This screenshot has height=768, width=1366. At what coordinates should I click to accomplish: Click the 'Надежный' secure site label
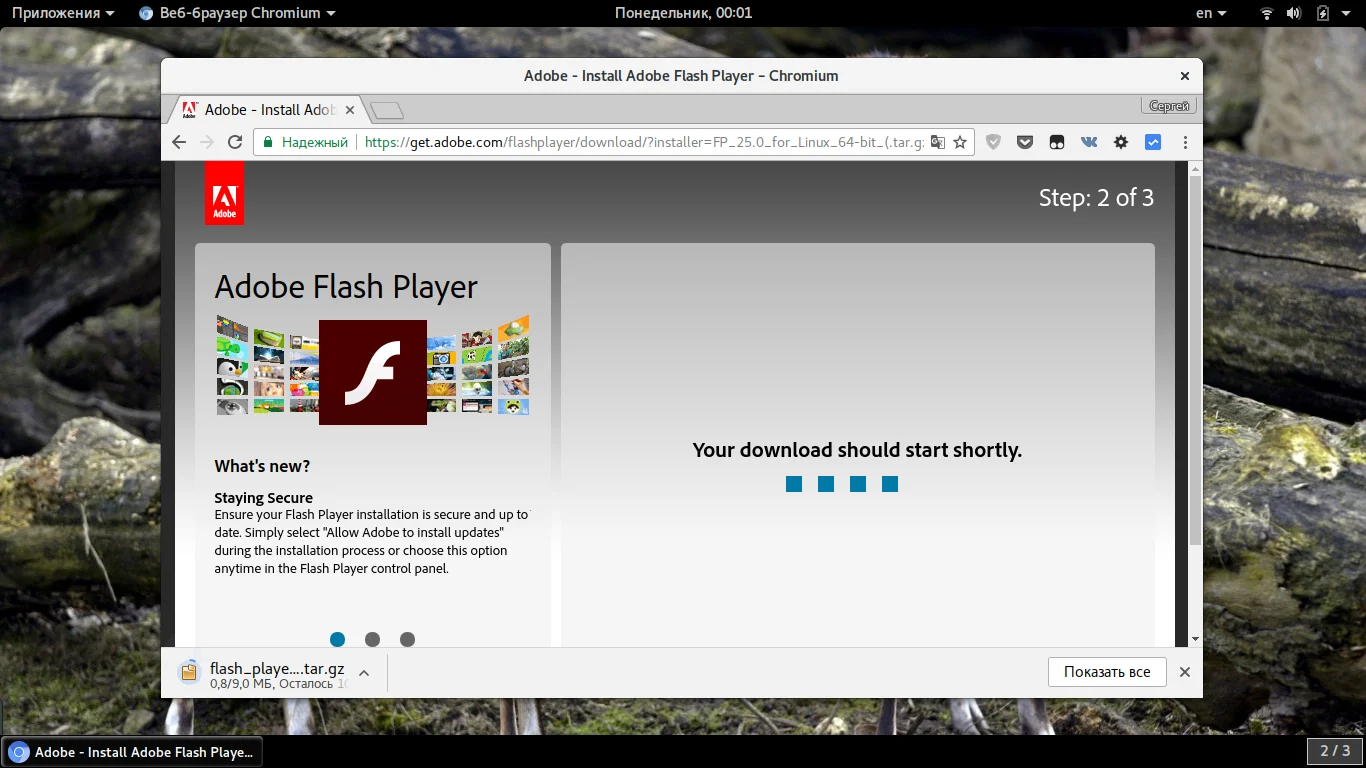tap(314, 142)
